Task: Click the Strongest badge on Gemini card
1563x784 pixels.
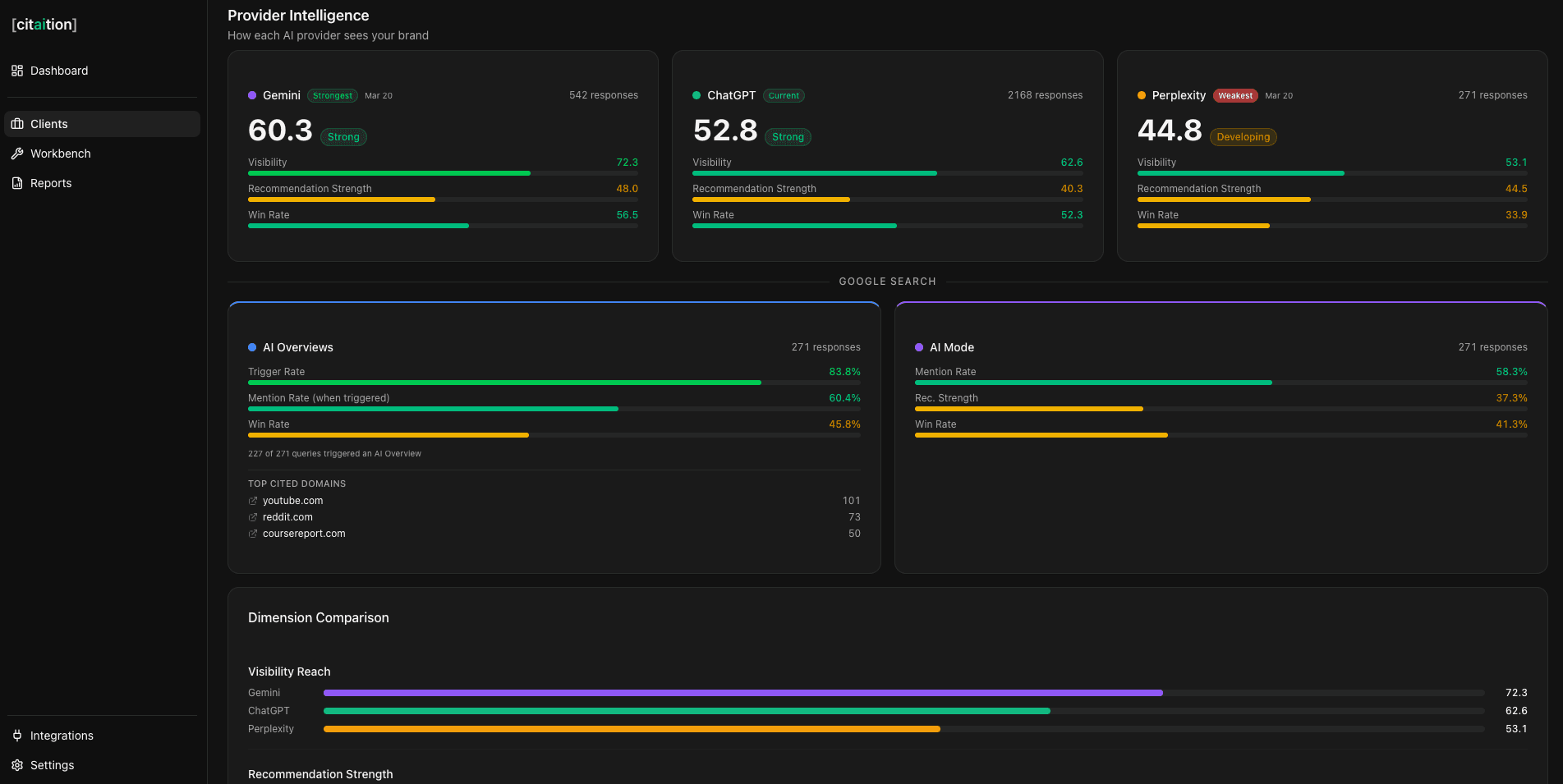Action: click(333, 96)
